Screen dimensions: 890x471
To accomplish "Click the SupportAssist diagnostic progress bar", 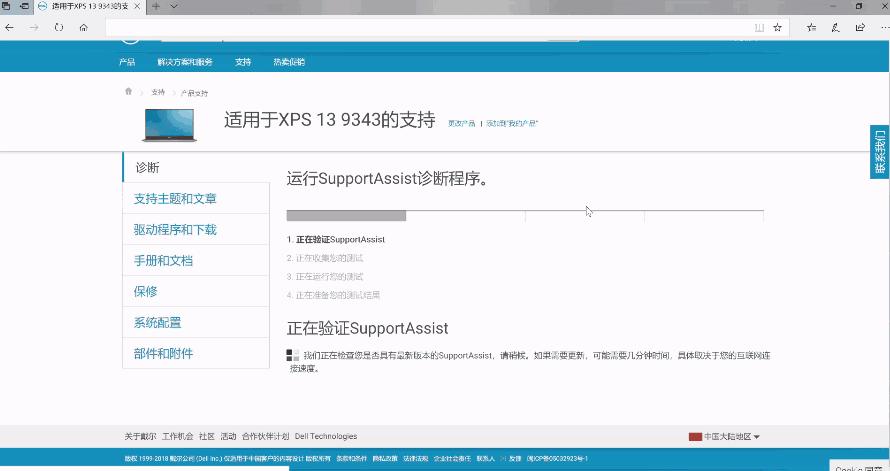I will pos(525,216).
